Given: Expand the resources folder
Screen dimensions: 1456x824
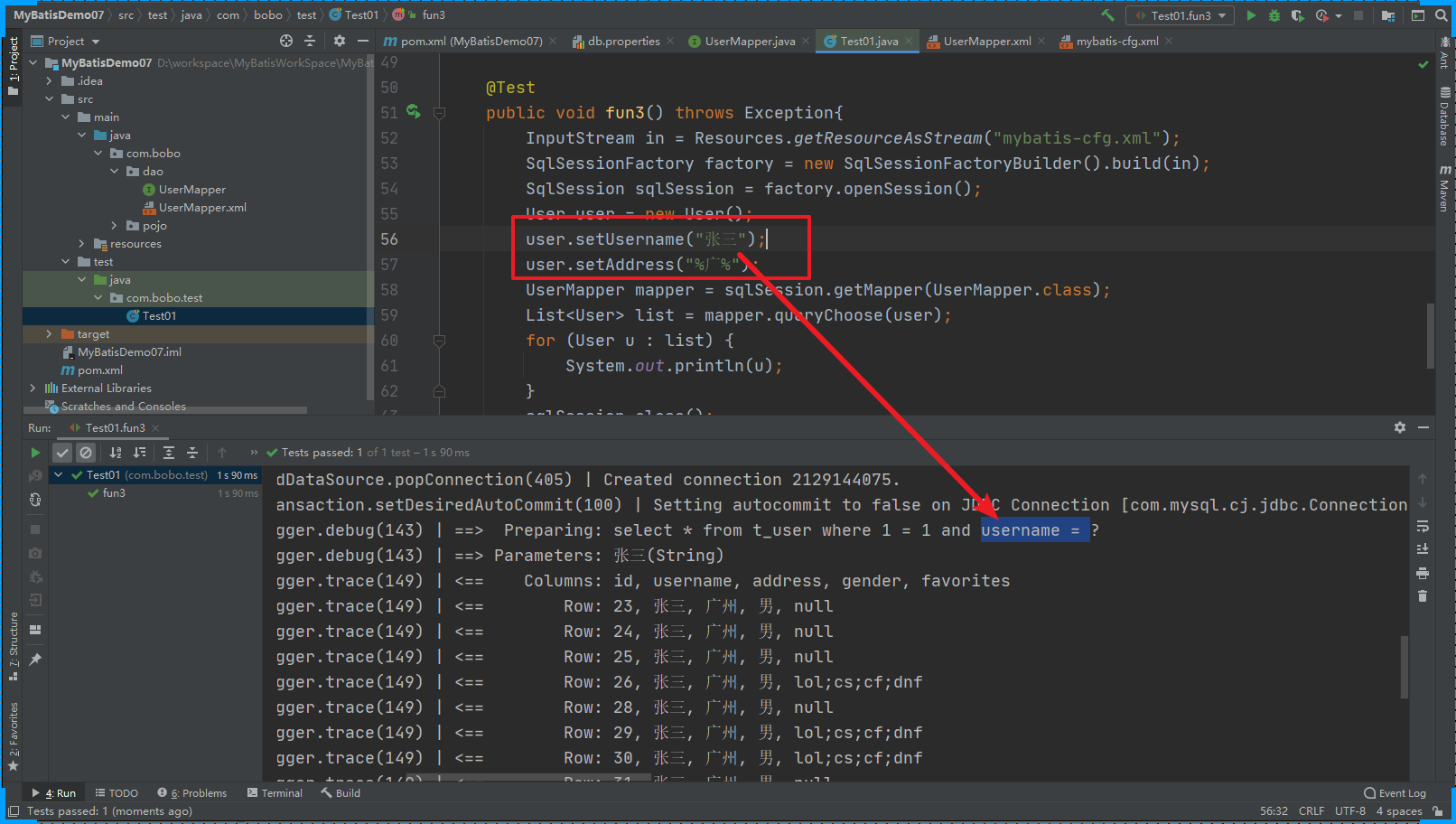Looking at the screenshot, I should coord(82,244).
